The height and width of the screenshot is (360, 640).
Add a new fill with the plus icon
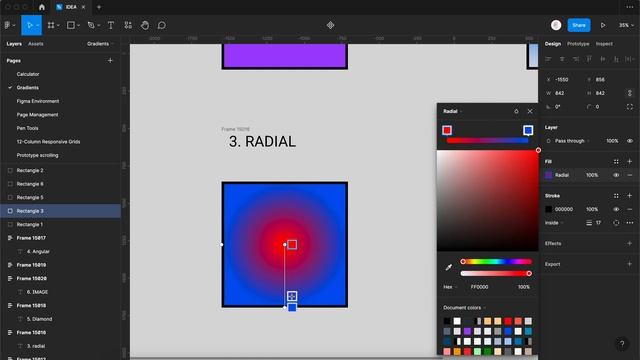(630, 162)
